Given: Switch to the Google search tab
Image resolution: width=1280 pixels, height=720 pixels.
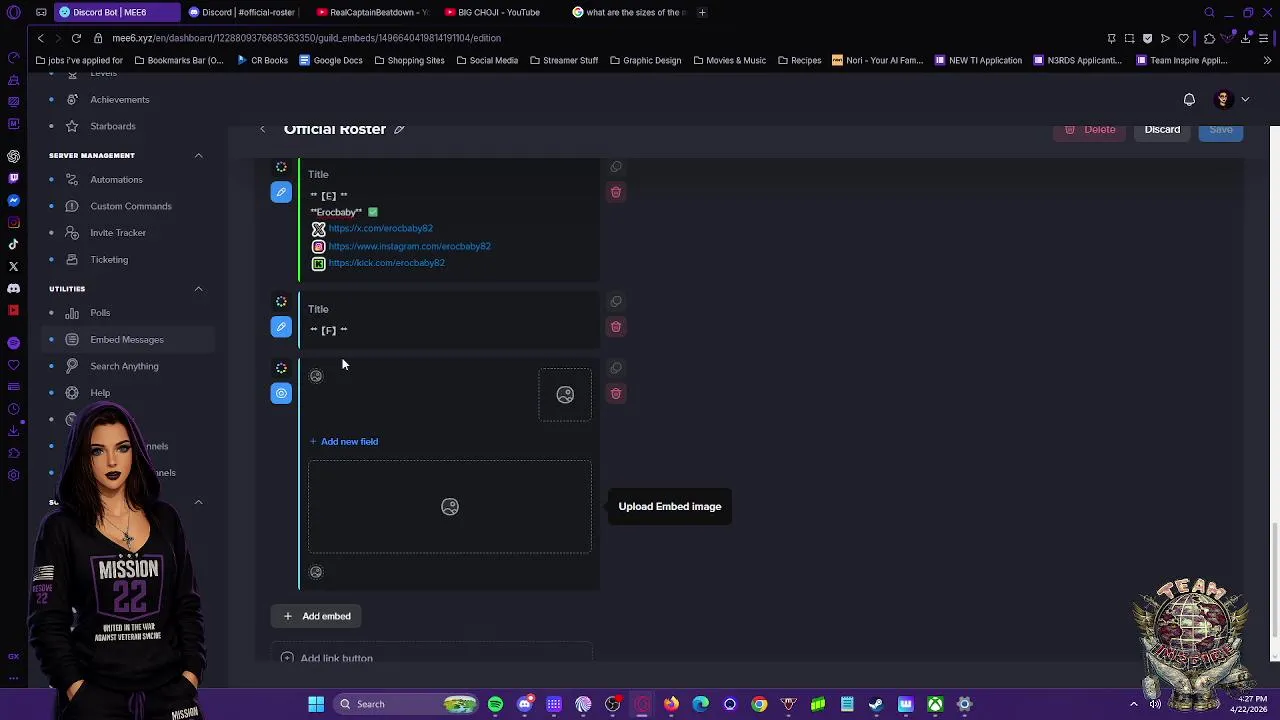Looking at the screenshot, I should [x=630, y=12].
